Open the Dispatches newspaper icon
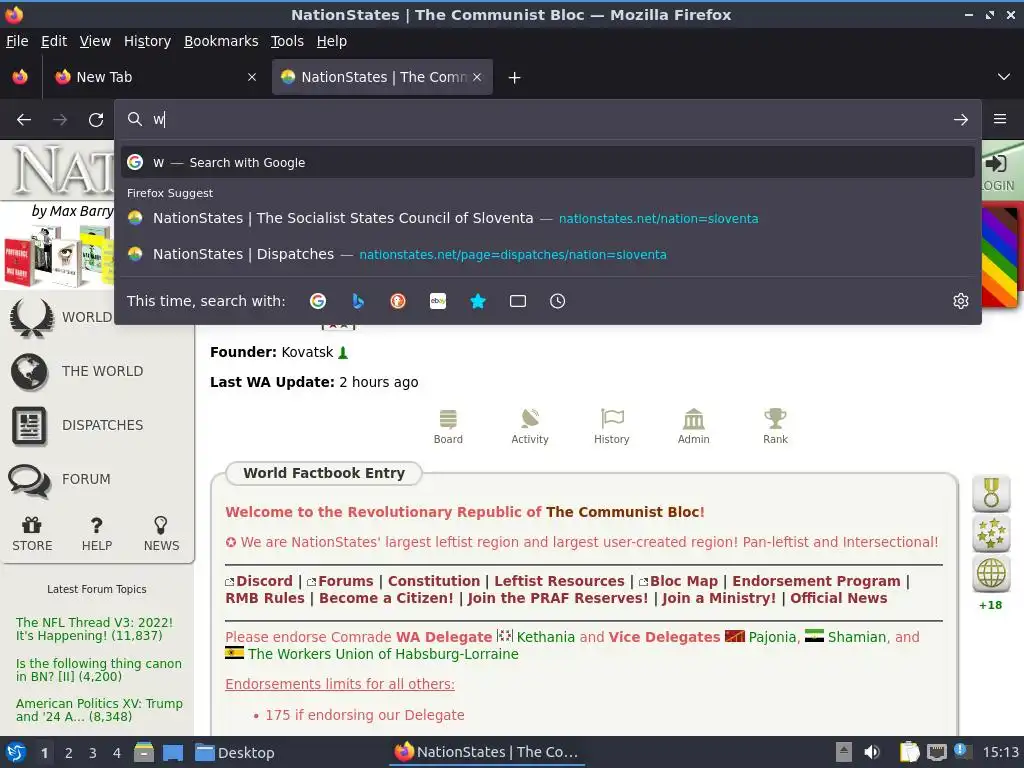 [29, 426]
